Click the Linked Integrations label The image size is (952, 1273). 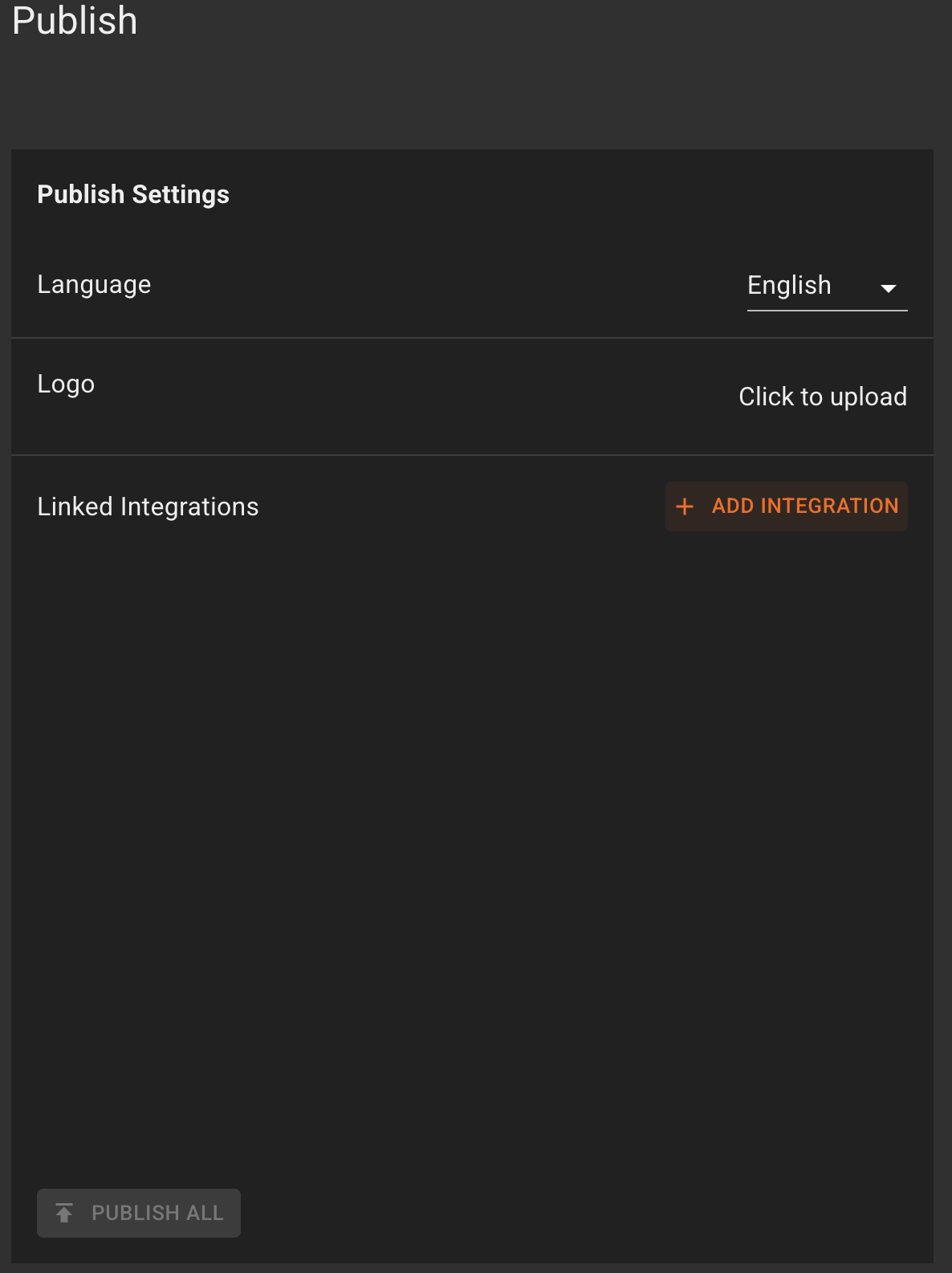(x=148, y=506)
